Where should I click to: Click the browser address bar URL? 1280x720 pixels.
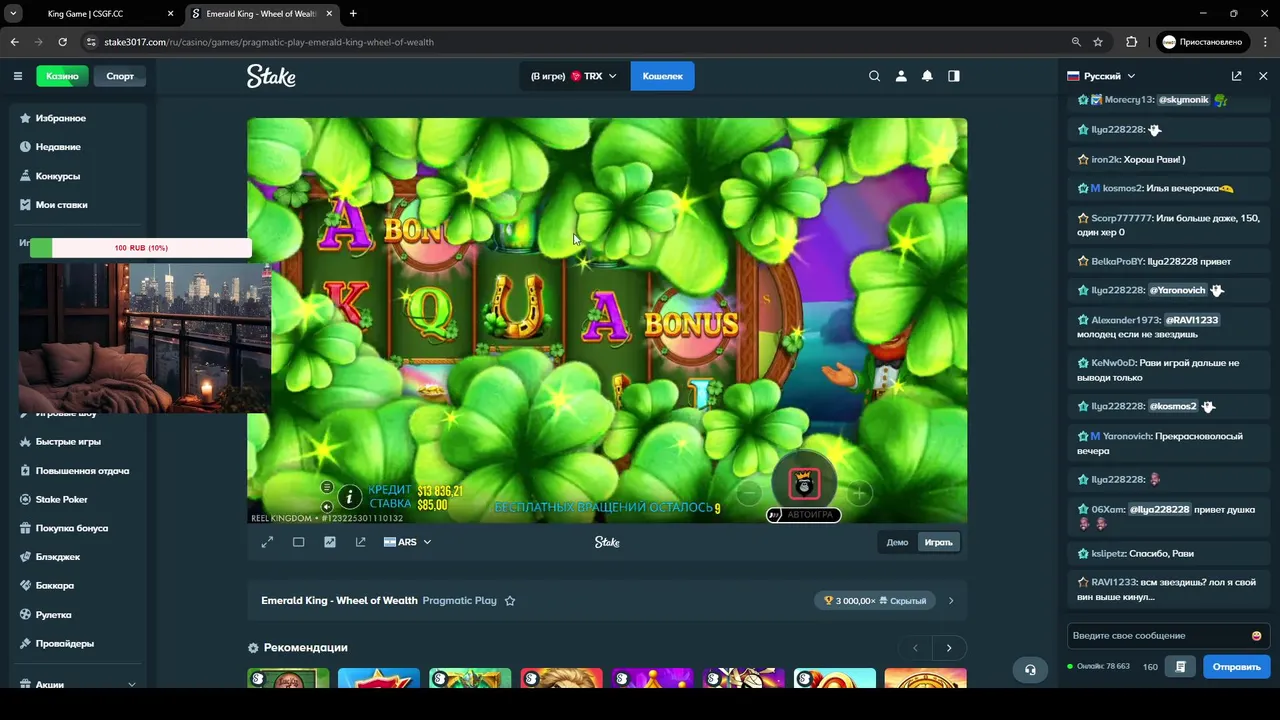[x=269, y=42]
